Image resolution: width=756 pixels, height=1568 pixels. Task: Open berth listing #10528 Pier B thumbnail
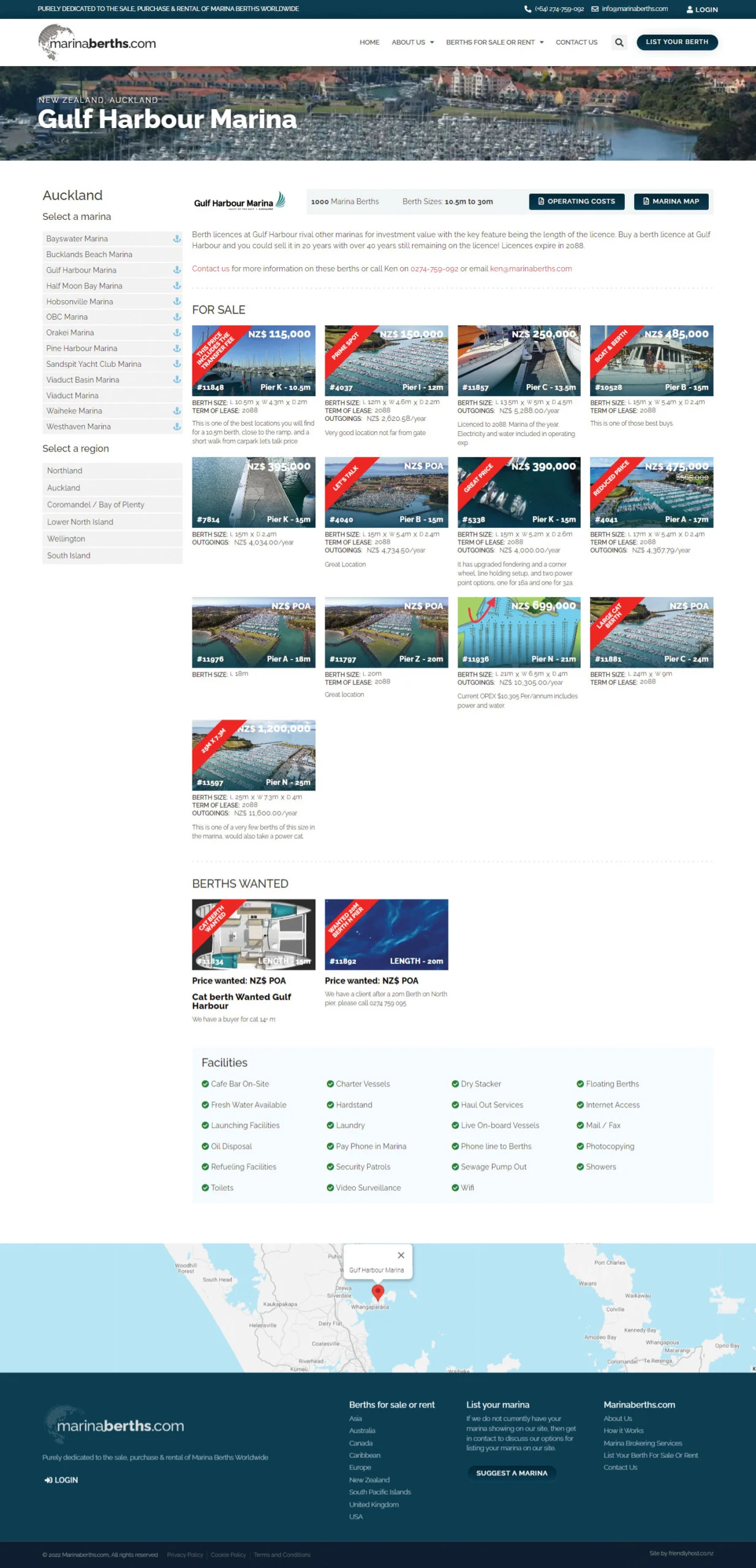[651, 361]
